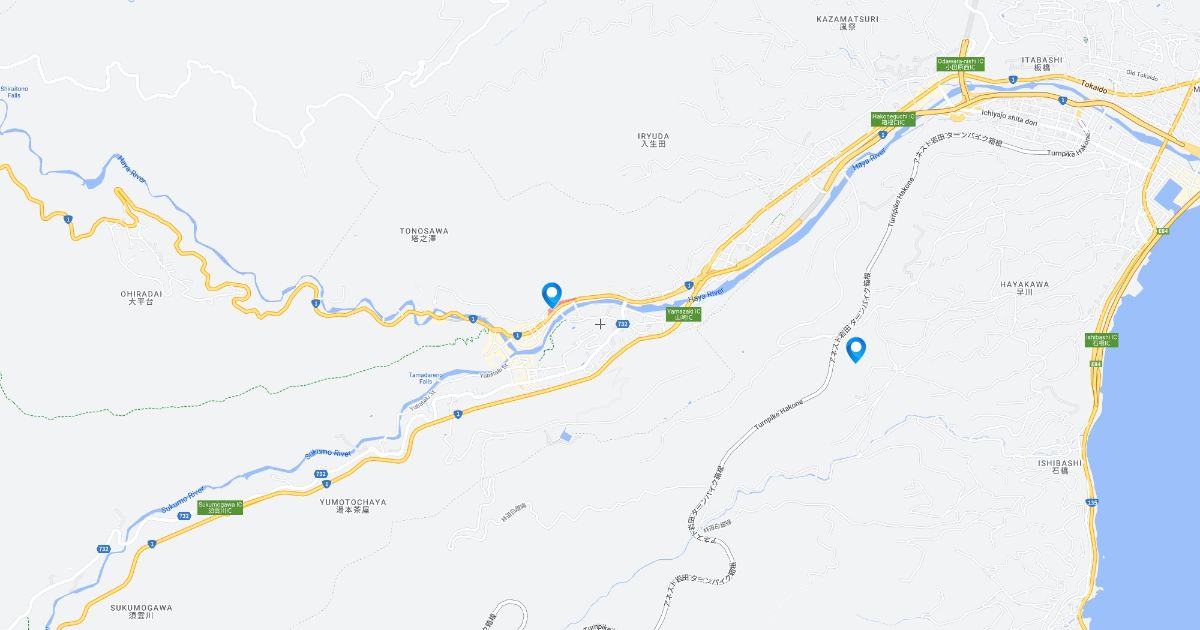Select the Sukumogawa IC green sign
This screenshot has width=1200, height=630.
coord(219,507)
